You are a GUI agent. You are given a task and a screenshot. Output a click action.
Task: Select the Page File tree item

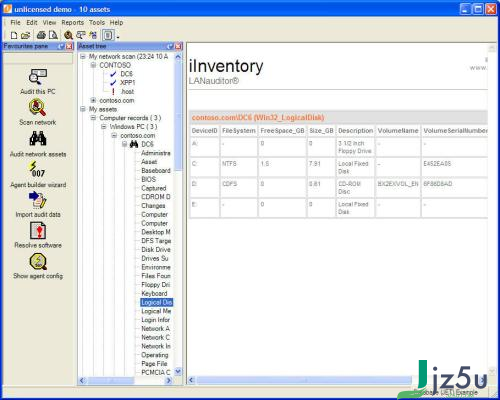coord(154,364)
